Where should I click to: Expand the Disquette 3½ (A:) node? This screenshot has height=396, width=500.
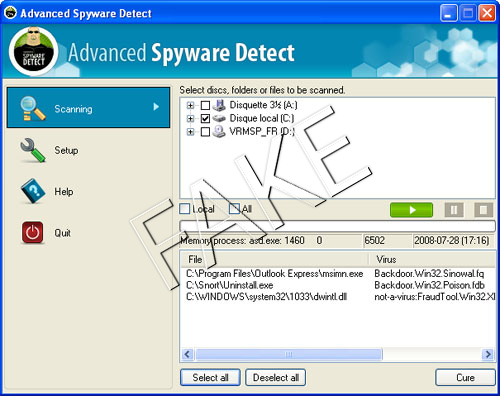pos(190,105)
